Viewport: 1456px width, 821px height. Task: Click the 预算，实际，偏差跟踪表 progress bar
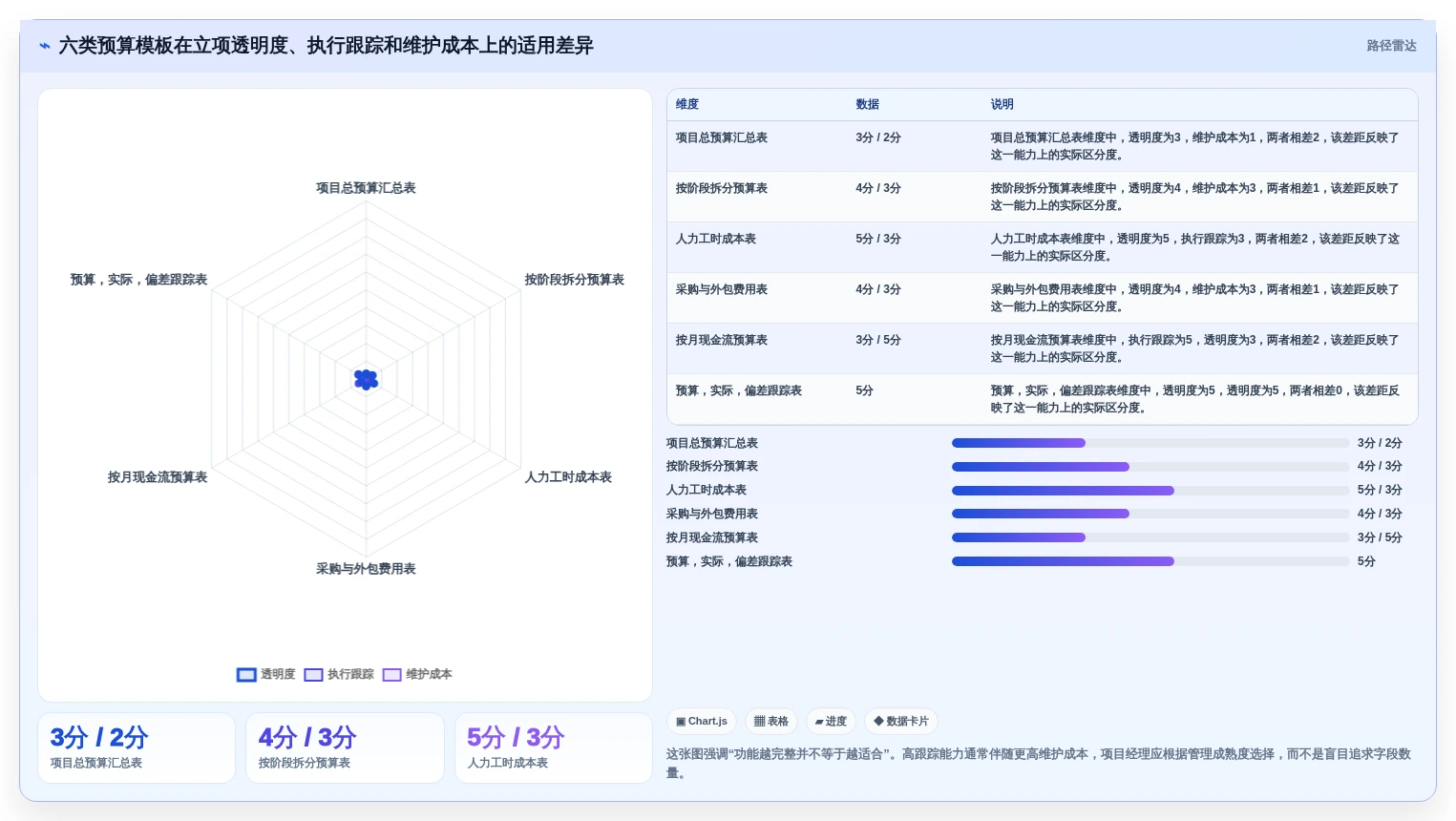point(1150,561)
